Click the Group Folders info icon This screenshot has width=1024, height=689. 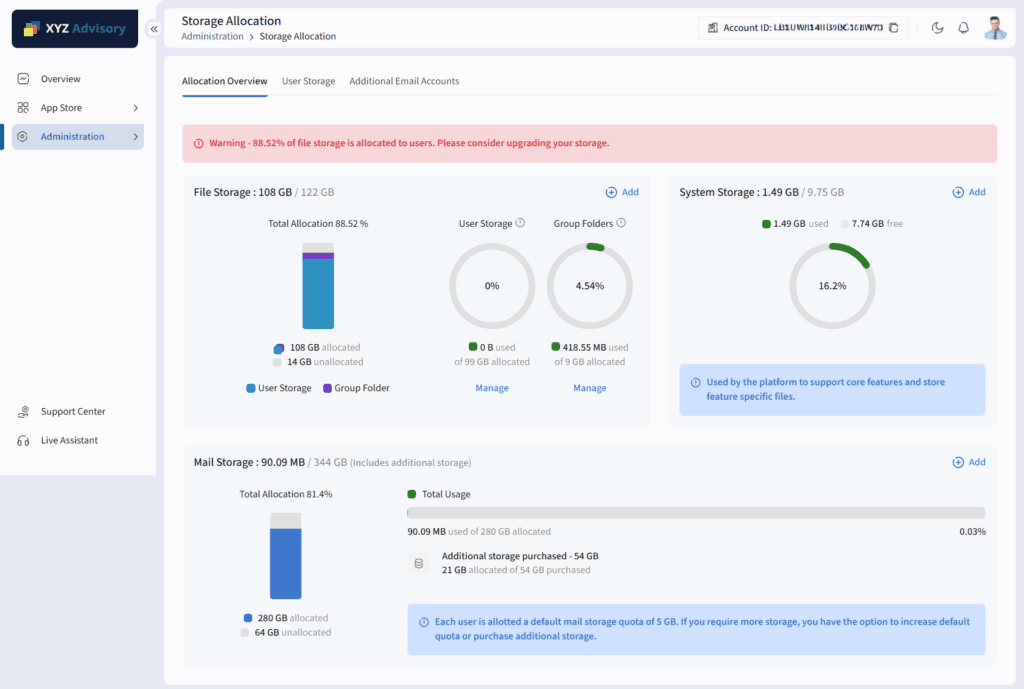click(621, 224)
